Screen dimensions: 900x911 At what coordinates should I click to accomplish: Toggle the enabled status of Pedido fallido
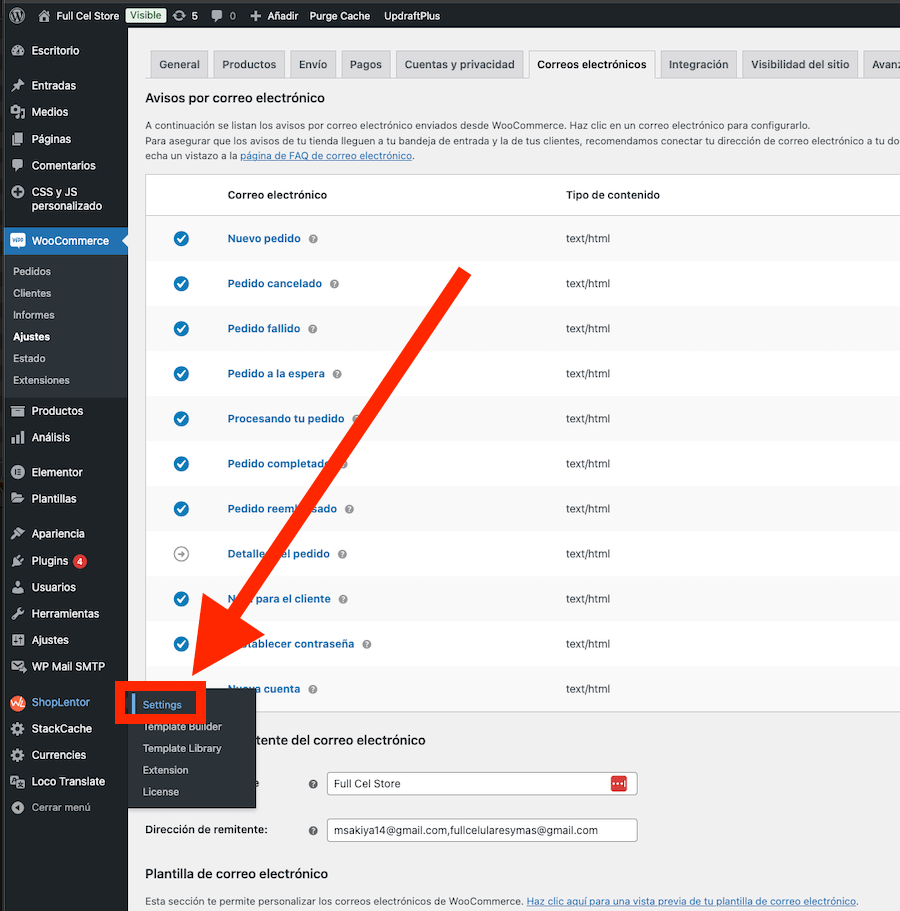coord(181,329)
